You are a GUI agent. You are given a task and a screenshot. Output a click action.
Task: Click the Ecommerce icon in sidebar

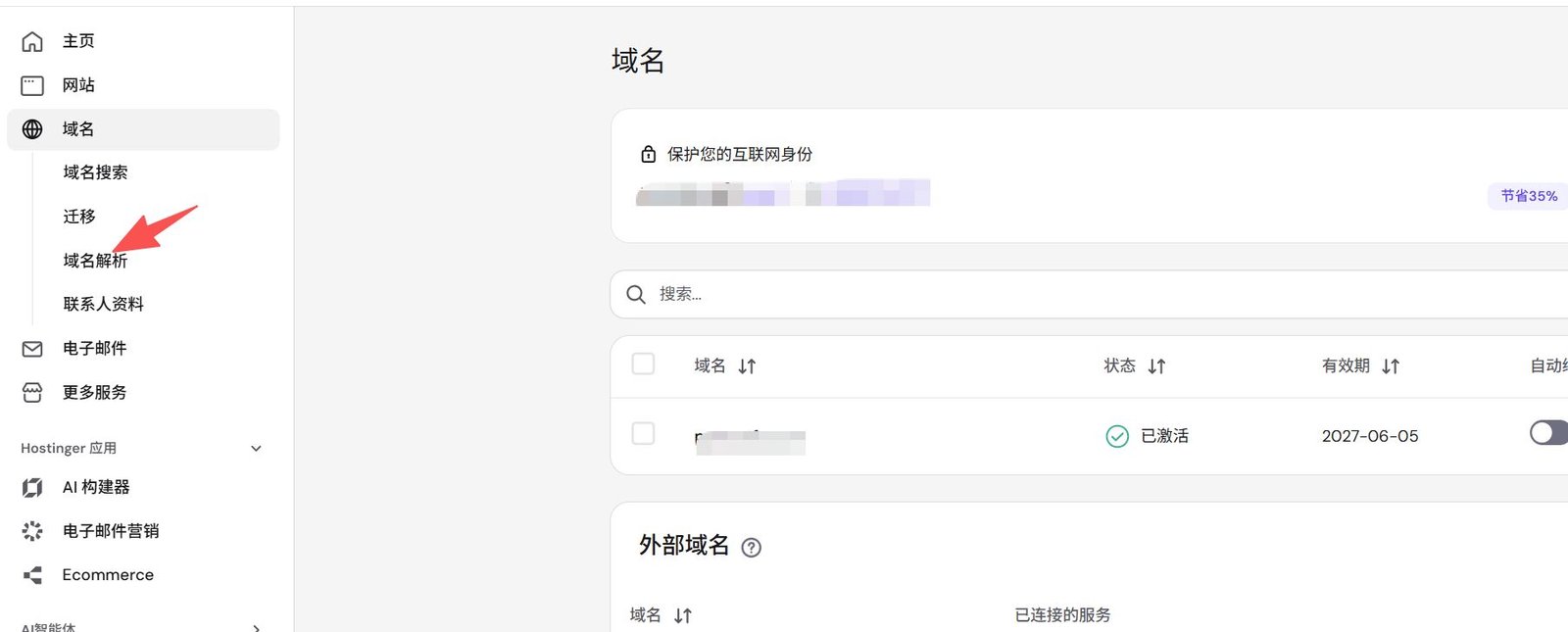tap(32, 575)
